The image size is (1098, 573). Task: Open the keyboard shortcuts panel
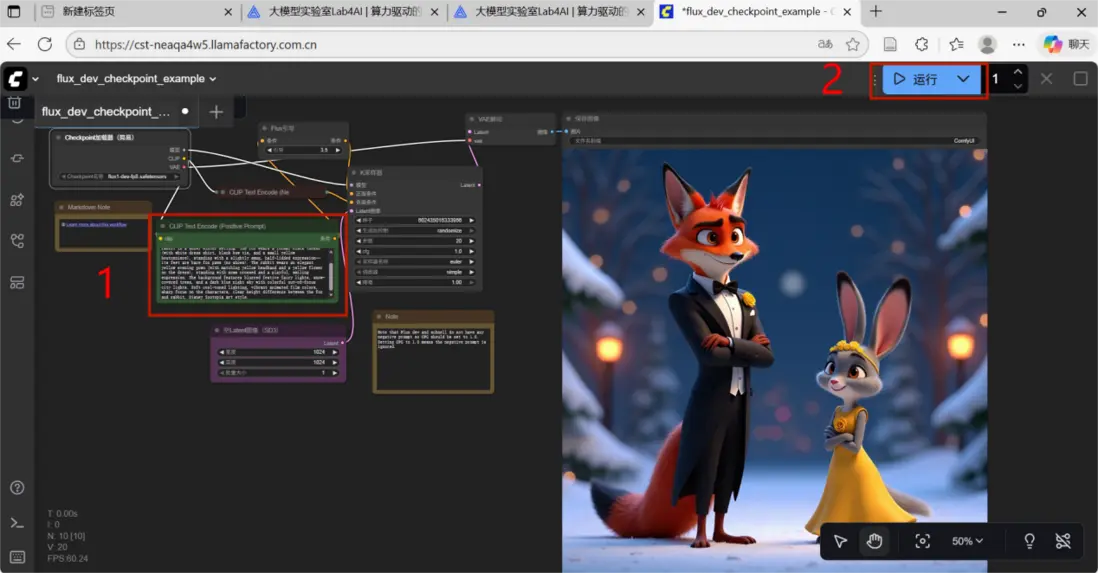point(17,556)
